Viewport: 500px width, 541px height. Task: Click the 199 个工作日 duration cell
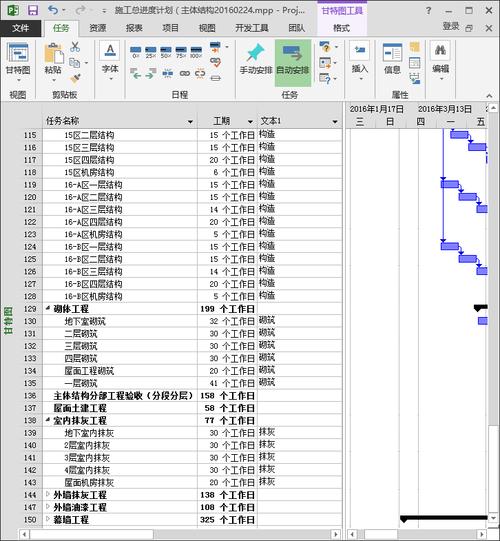coord(227,309)
